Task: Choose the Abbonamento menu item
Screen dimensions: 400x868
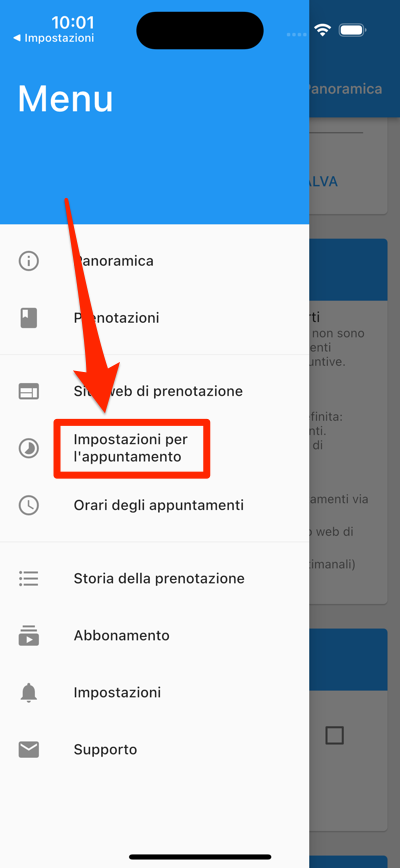Action: [155, 636]
